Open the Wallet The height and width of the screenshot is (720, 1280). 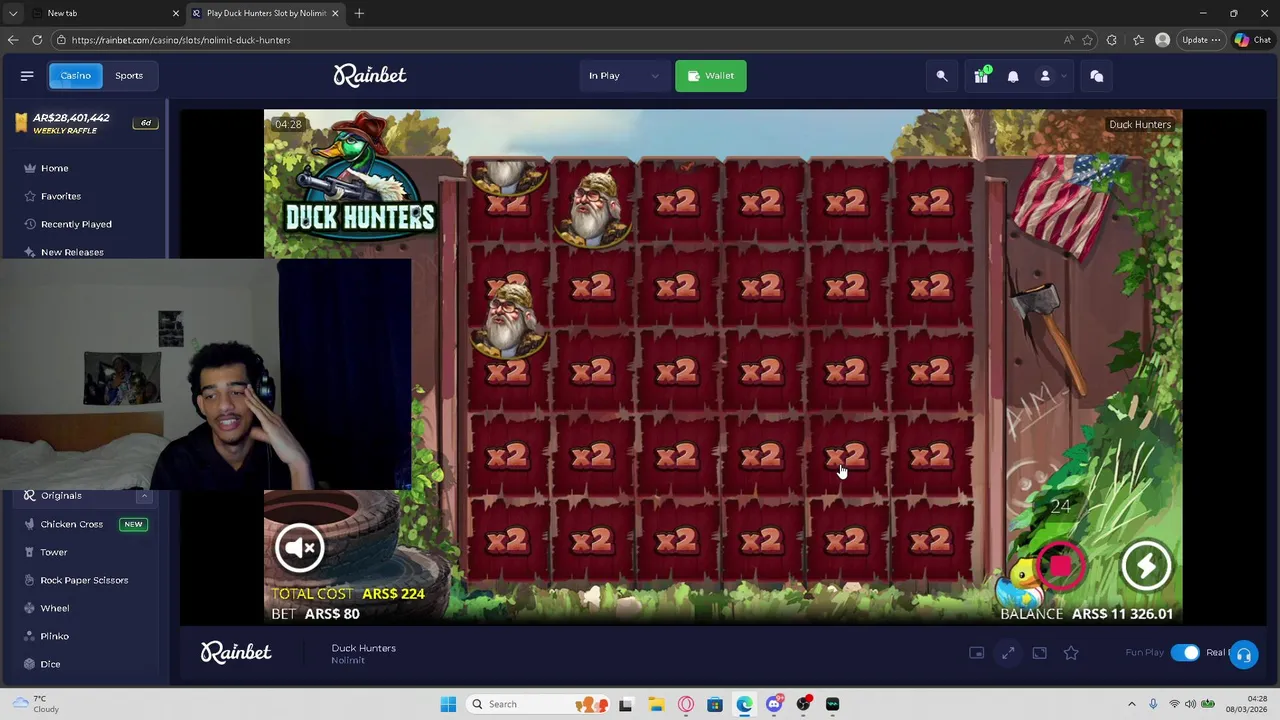(x=711, y=76)
